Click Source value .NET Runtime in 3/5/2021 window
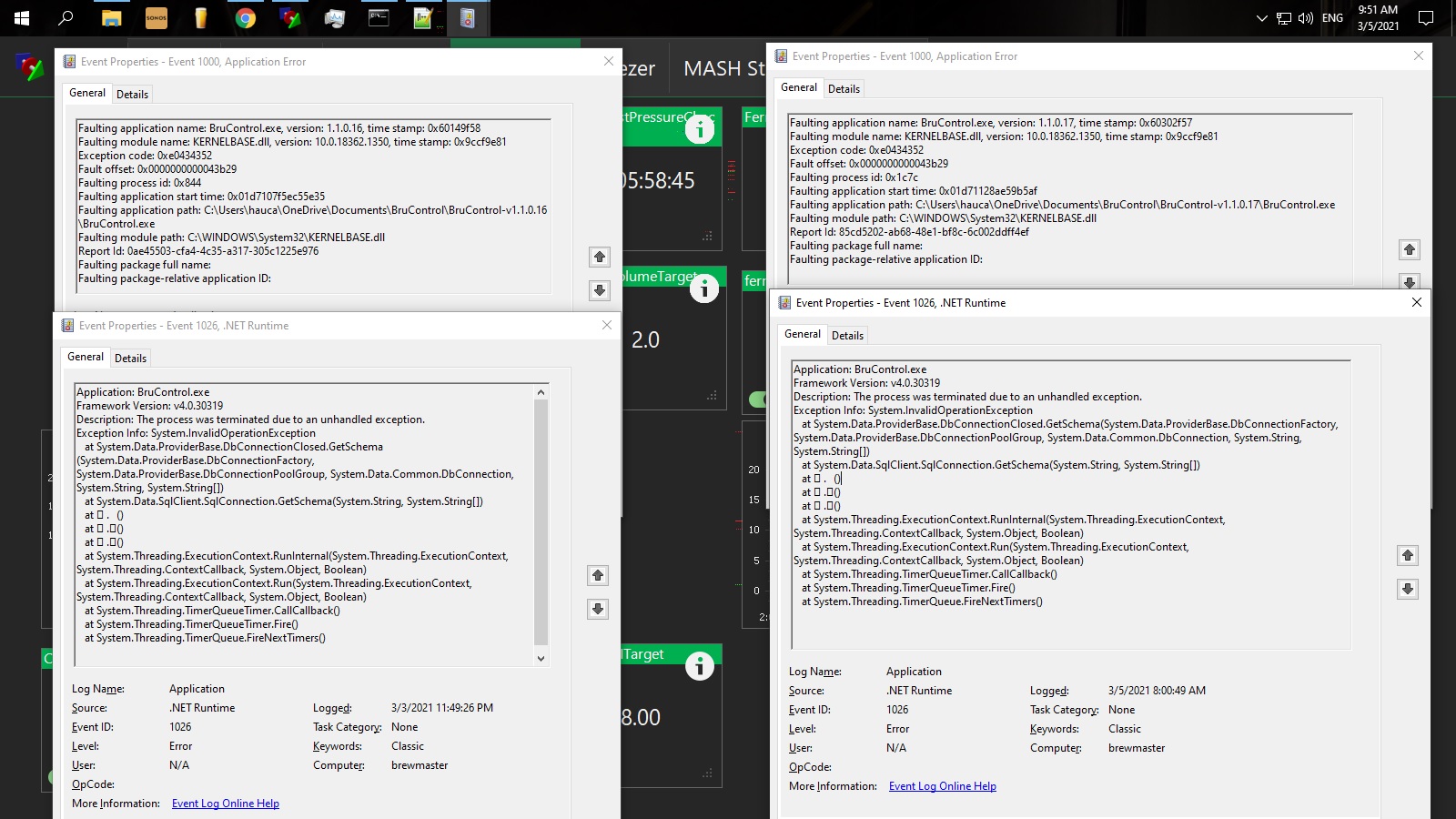Image resolution: width=1456 pixels, height=819 pixels. (919, 691)
